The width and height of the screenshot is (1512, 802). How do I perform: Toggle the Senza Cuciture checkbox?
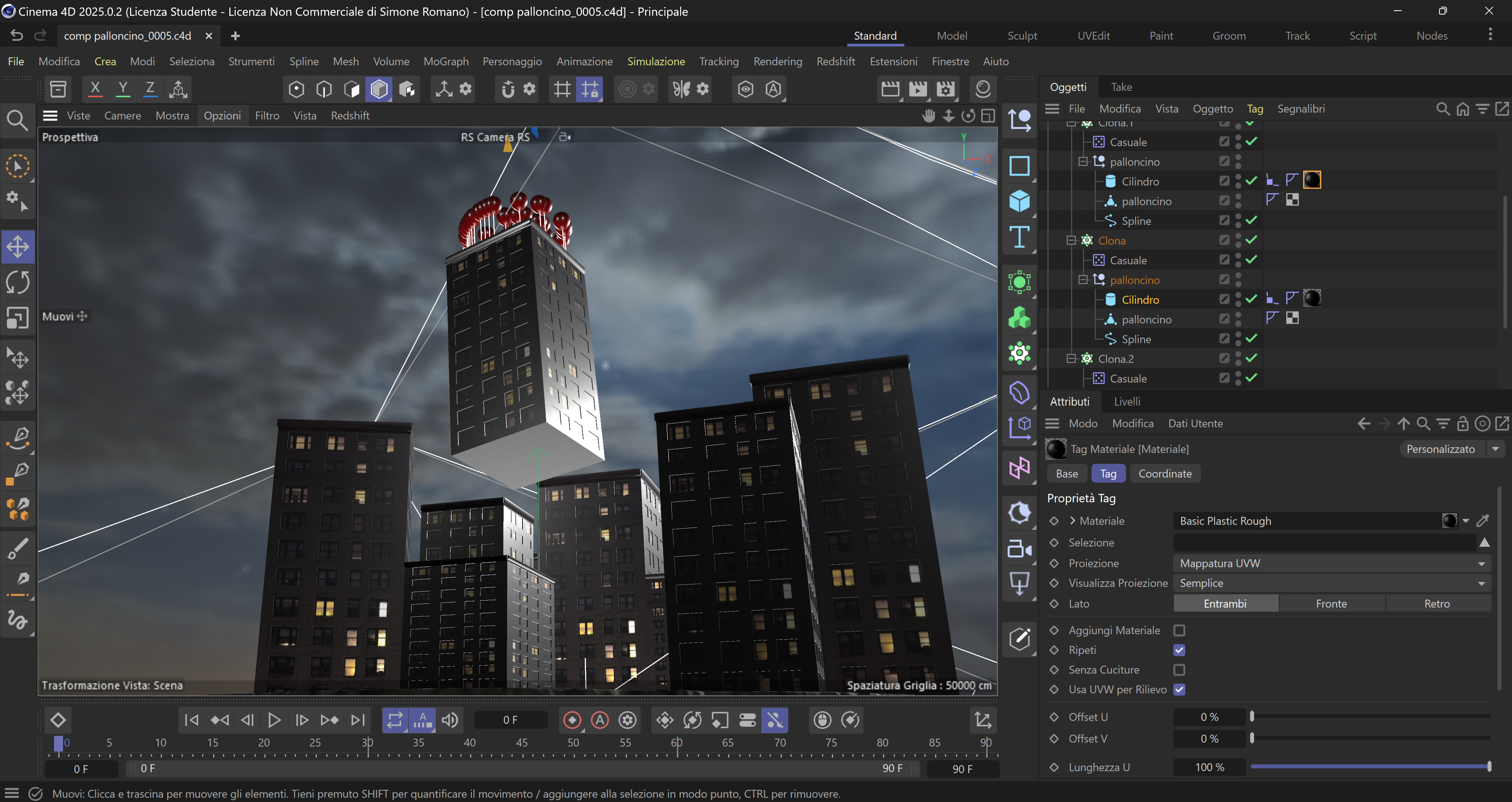tap(1179, 670)
